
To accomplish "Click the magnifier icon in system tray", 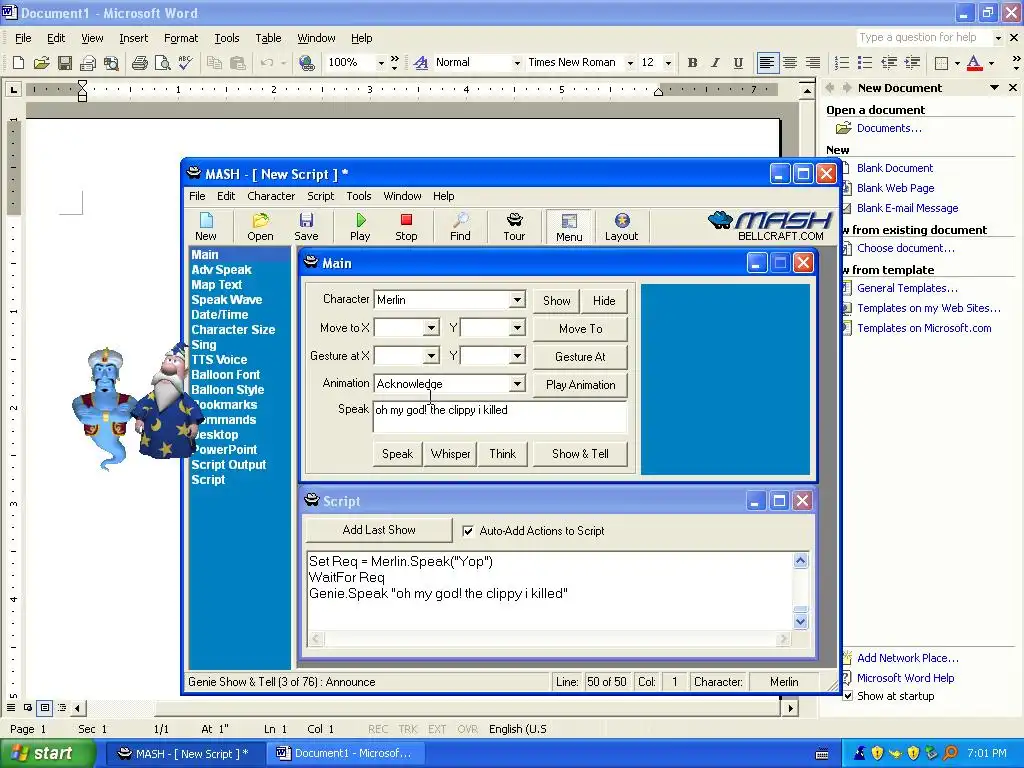I will coord(950,753).
